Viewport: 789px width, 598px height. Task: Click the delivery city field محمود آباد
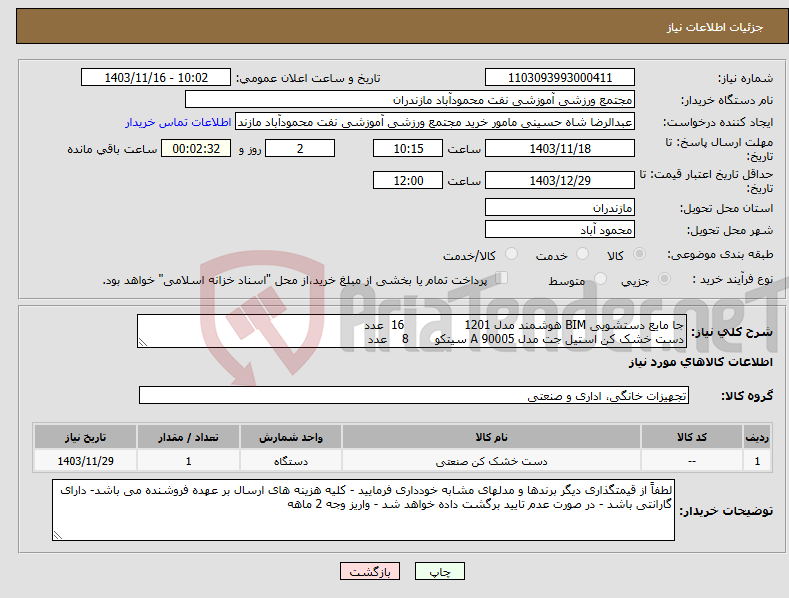click(x=560, y=230)
